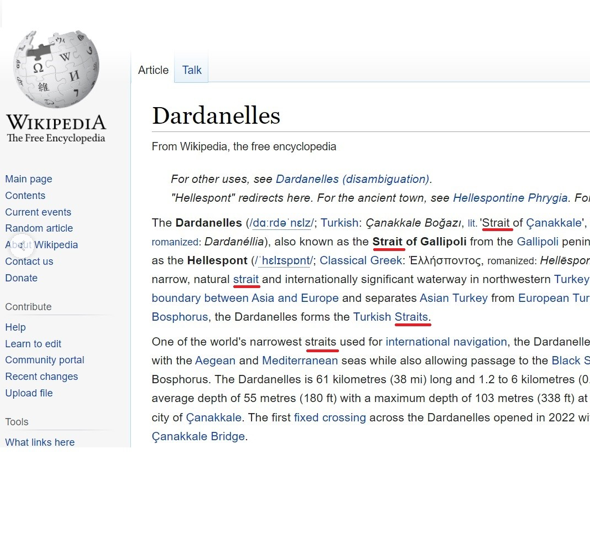590x534 pixels.
Task: Switch to the Talk tab
Action: point(192,70)
